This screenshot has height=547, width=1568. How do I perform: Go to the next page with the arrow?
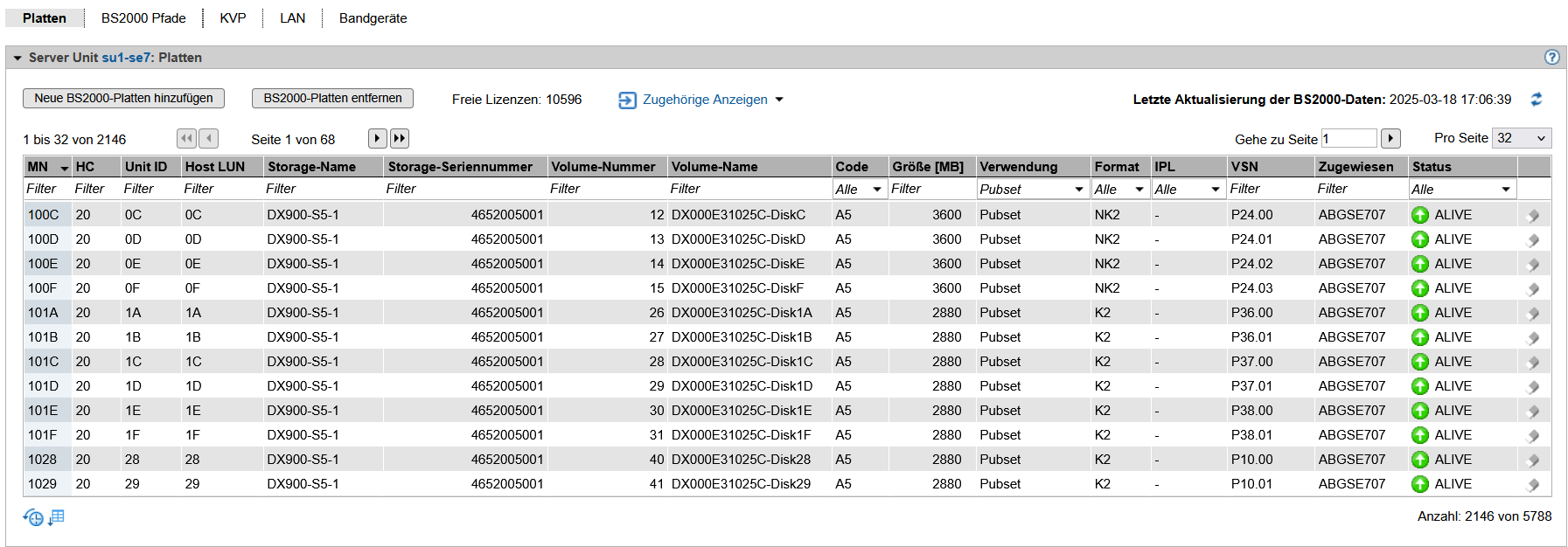point(377,138)
